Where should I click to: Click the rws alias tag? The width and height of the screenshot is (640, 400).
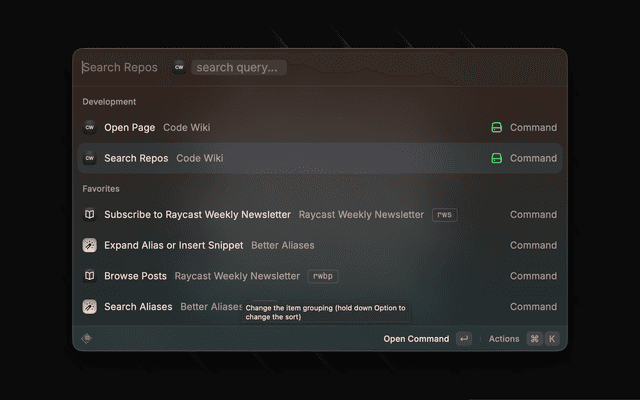[x=444, y=215]
